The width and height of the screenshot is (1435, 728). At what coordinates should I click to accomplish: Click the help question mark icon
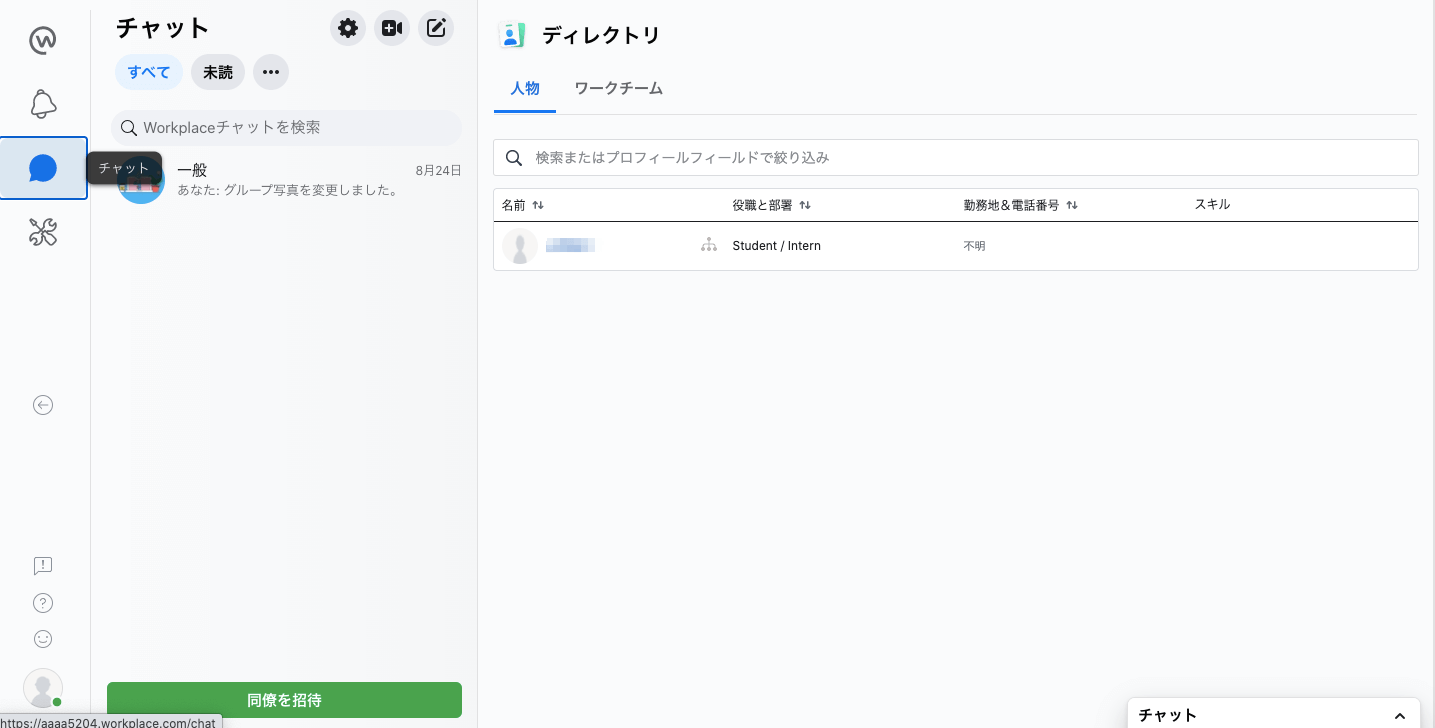pyautogui.click(x=43, y=602)
